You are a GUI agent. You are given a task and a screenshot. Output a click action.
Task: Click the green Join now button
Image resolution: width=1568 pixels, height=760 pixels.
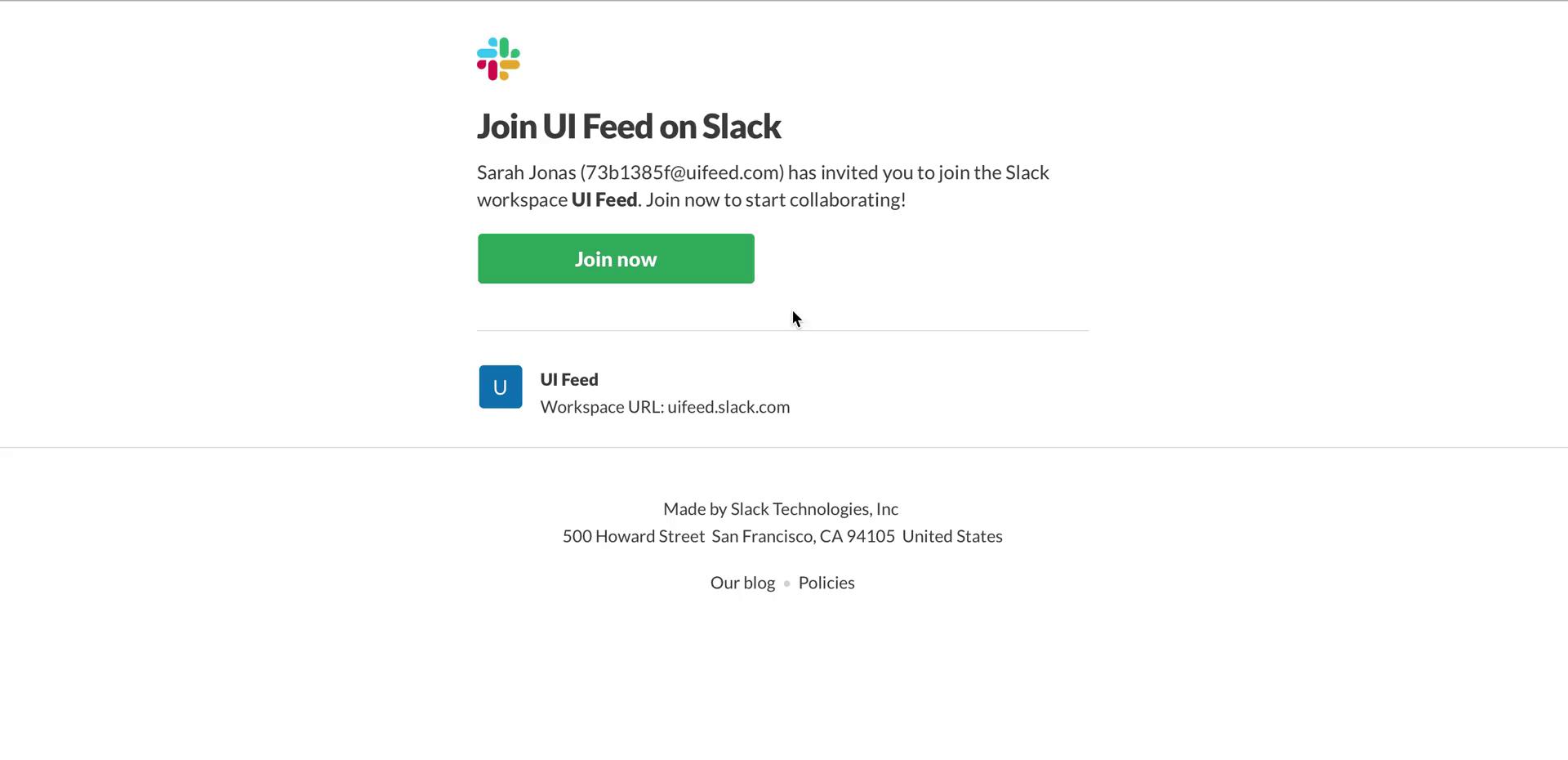(x=616, y=259)
